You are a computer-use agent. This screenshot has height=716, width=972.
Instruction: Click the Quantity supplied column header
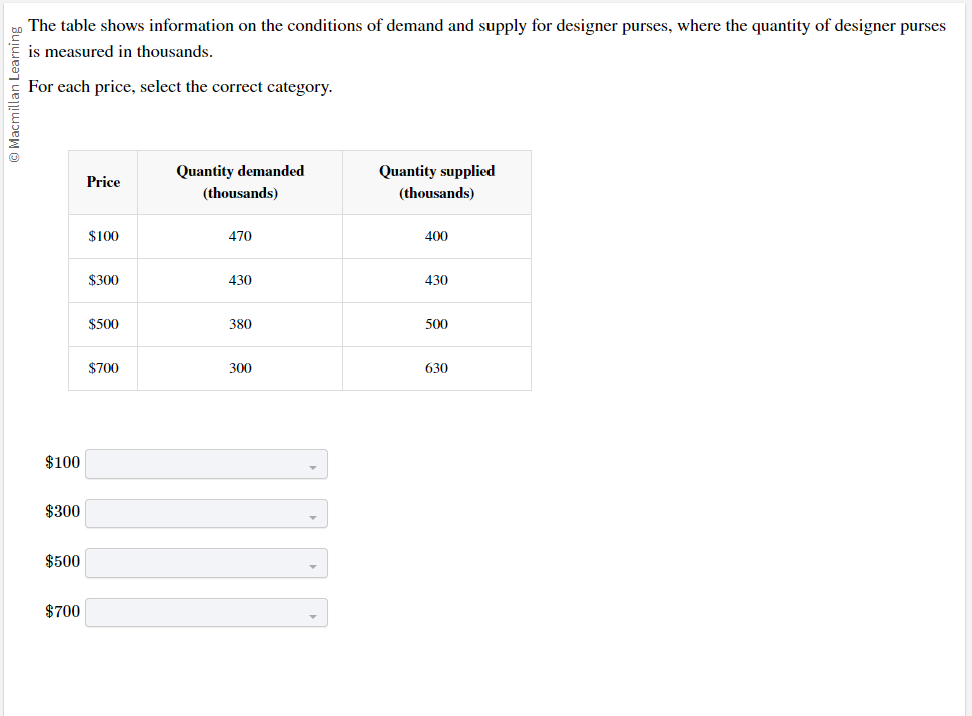pos(436,182)
